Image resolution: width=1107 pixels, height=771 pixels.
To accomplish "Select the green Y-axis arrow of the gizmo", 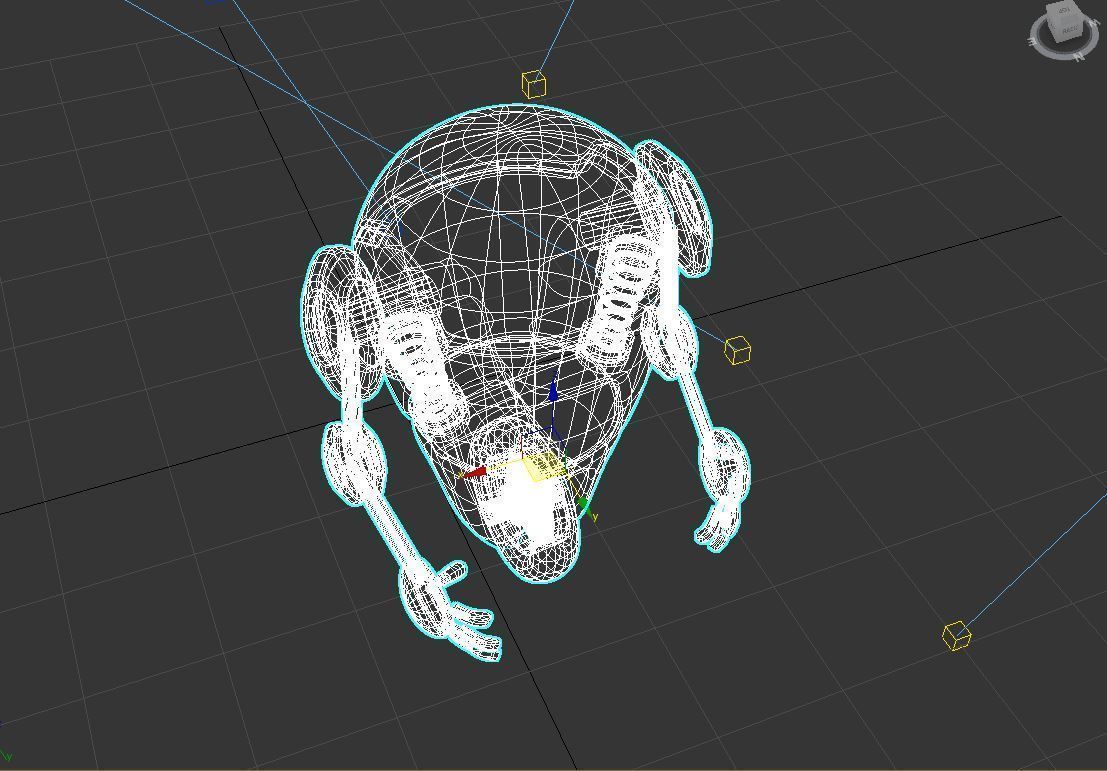I will pyautogui.click(x=584, y=502).
